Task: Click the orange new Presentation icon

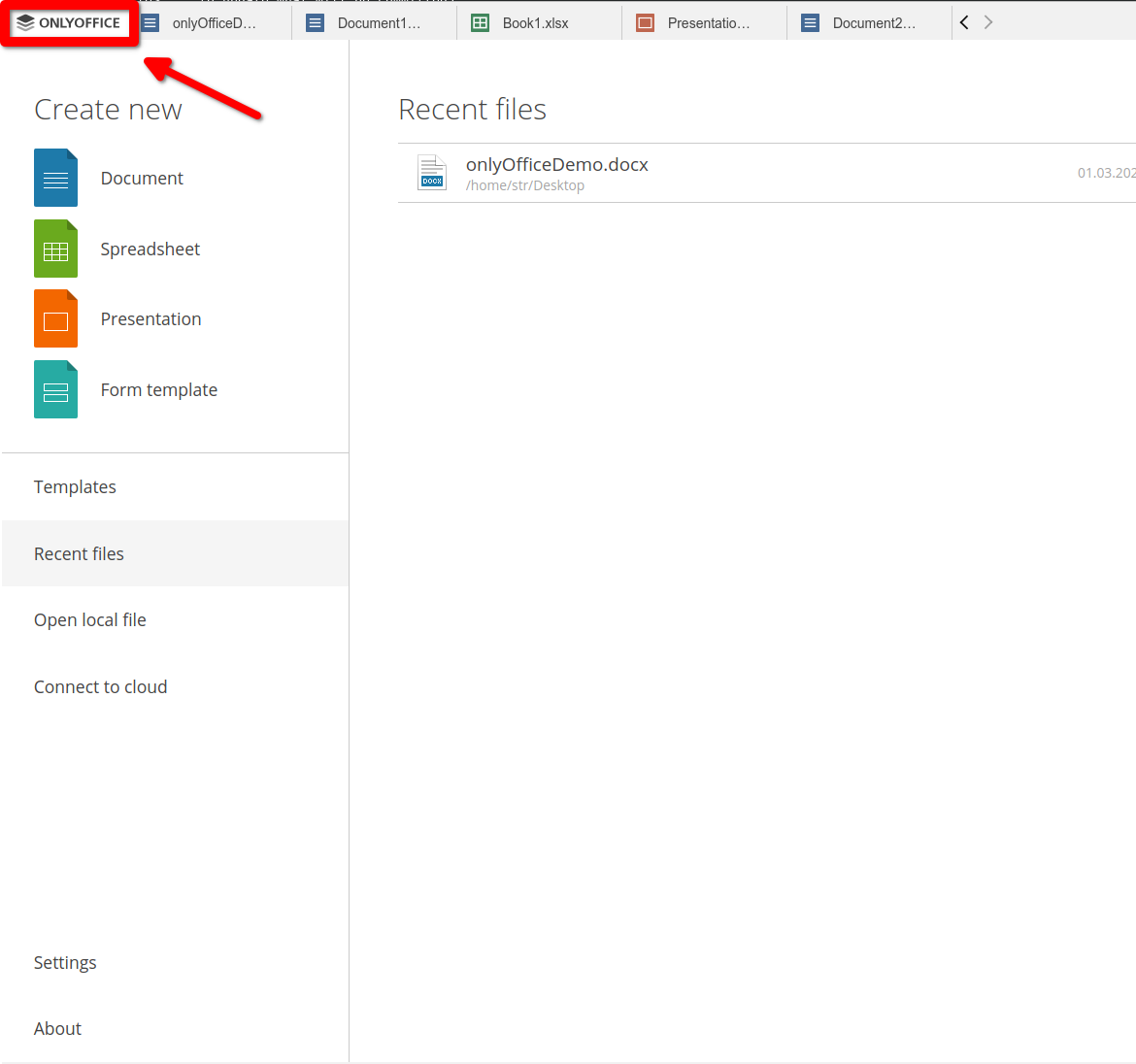Action: 55,318
